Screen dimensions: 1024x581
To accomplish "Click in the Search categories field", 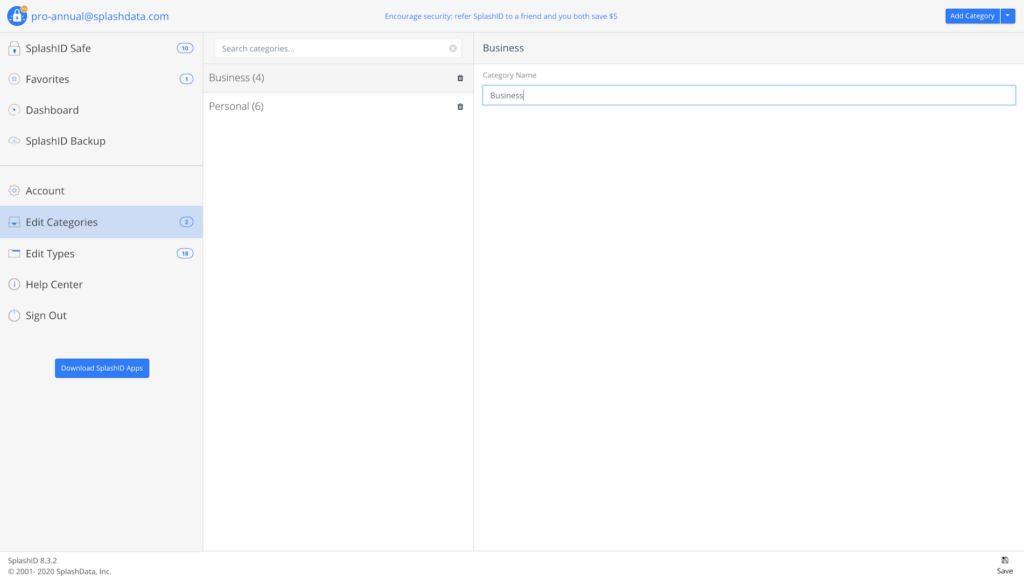I will [330, 48].
